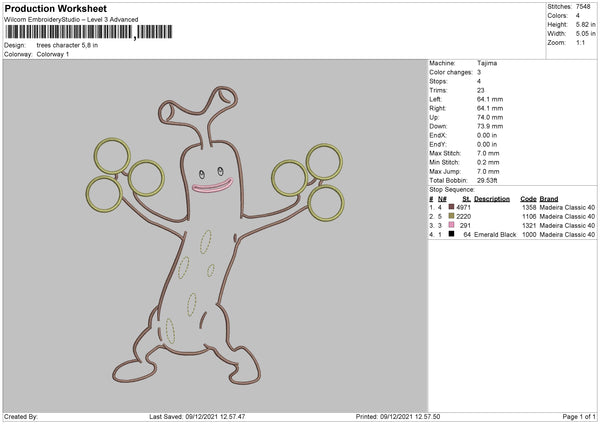Click the Up value 74.0 mm
600x424 pixels.
[490, 117]
